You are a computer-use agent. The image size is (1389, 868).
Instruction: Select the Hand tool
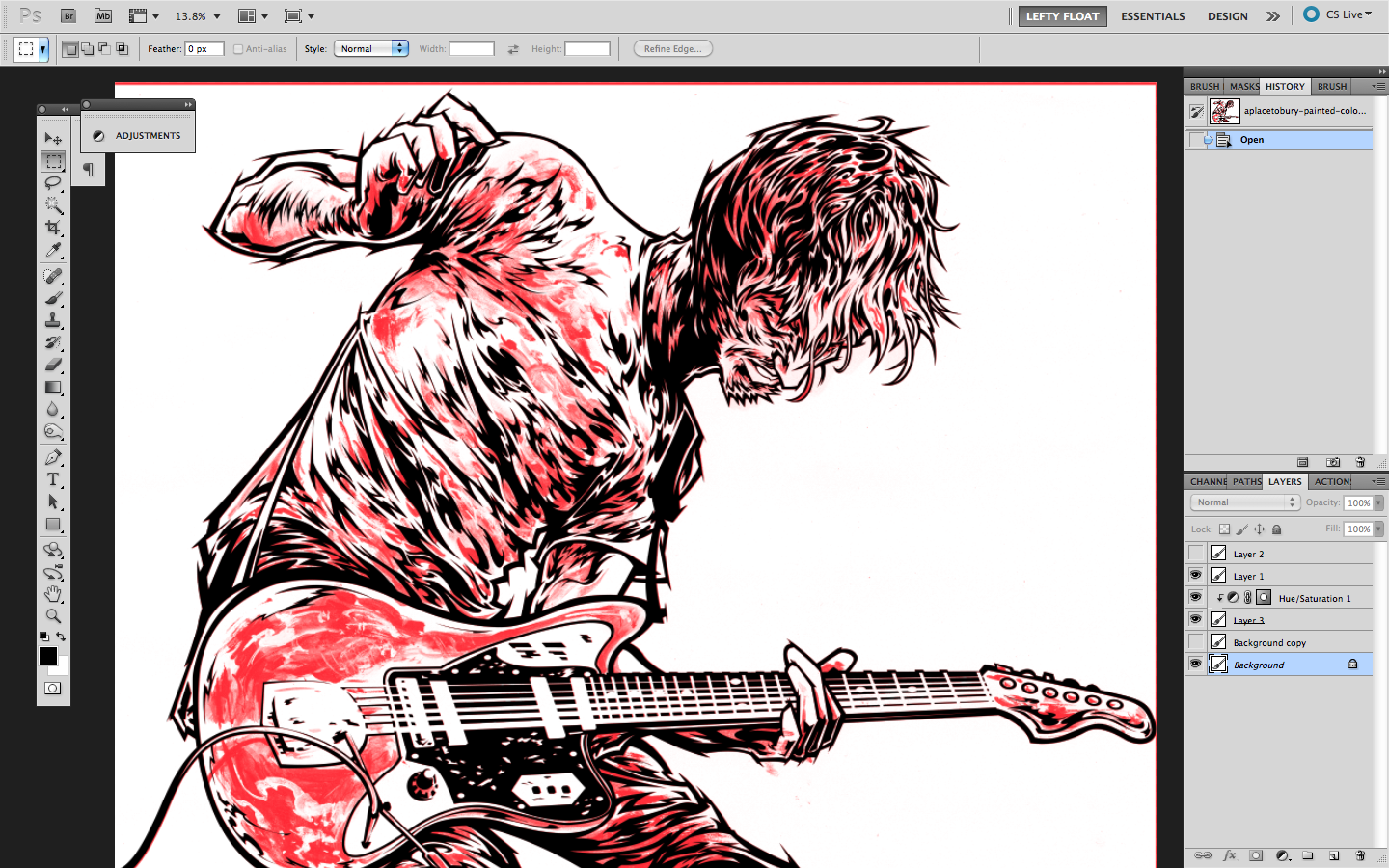53,594
